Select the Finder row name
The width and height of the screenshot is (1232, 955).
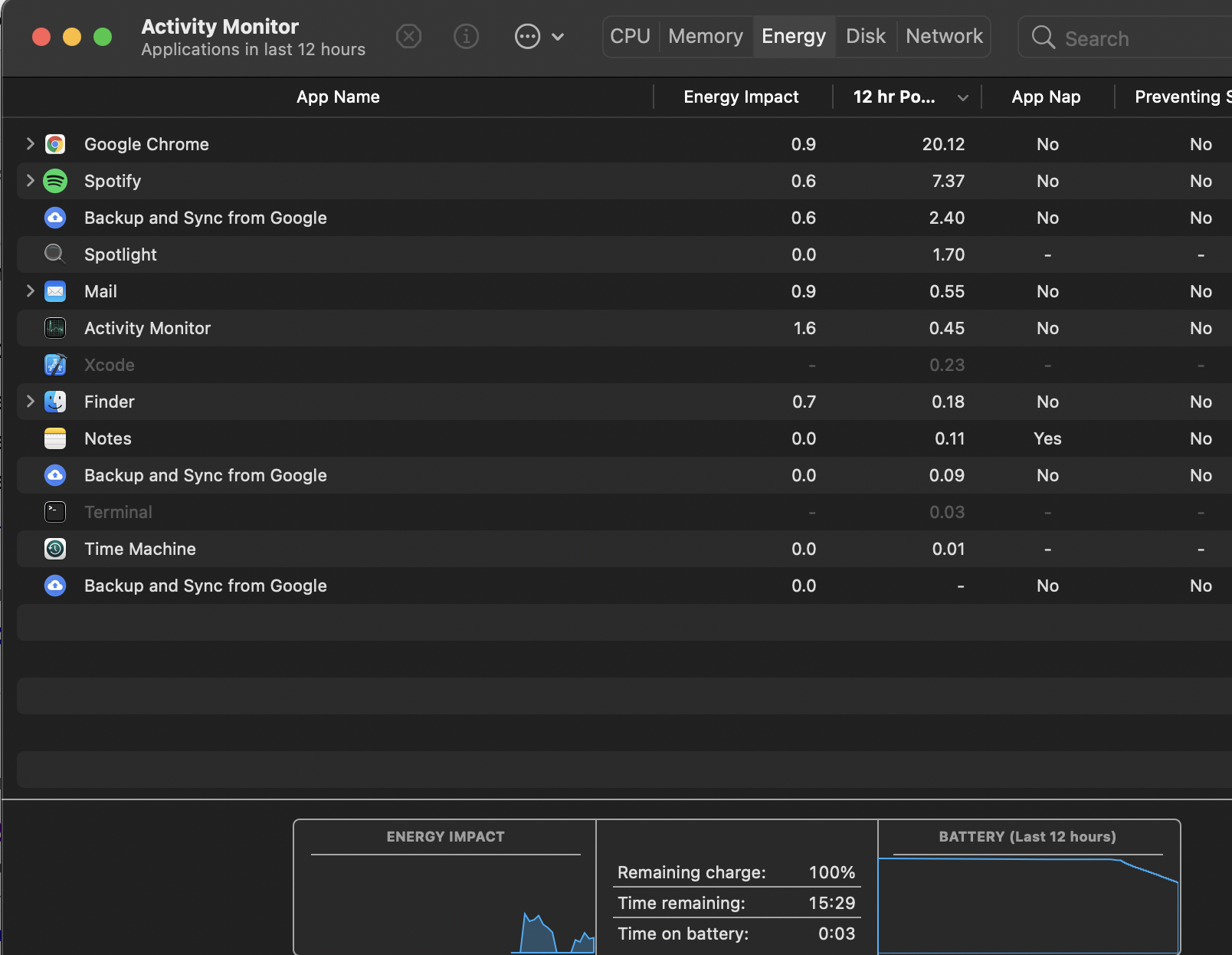click(110, 402)
